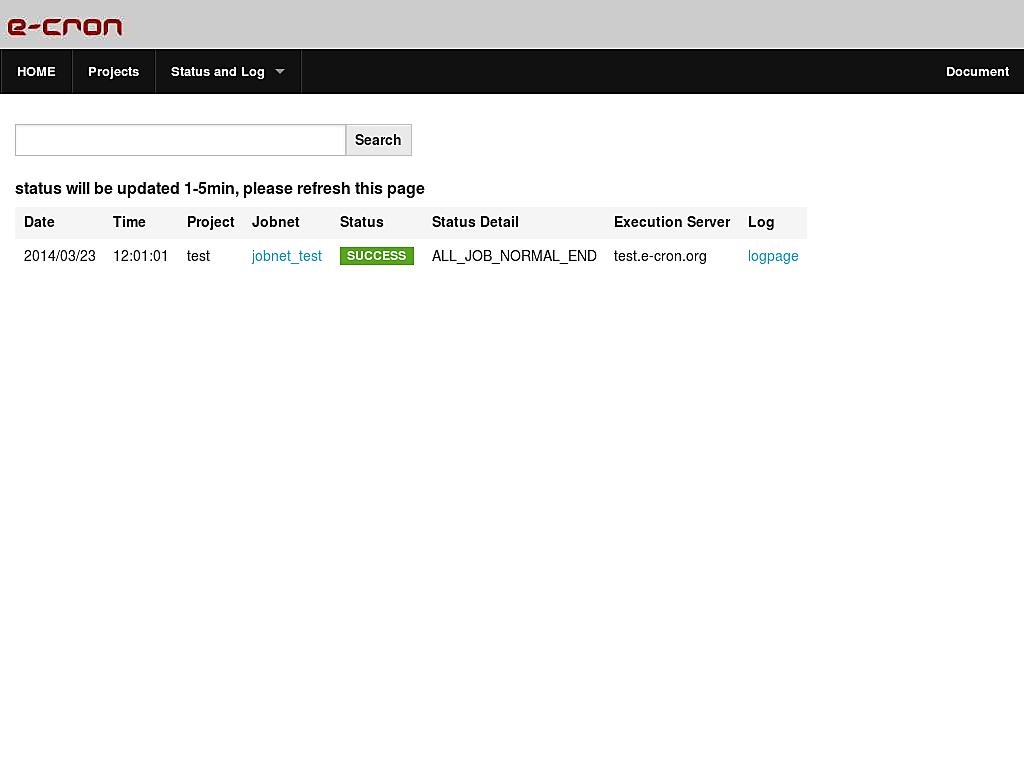Open the jobnet_test link
The image size is (1024, 768).
coord(286,256)
